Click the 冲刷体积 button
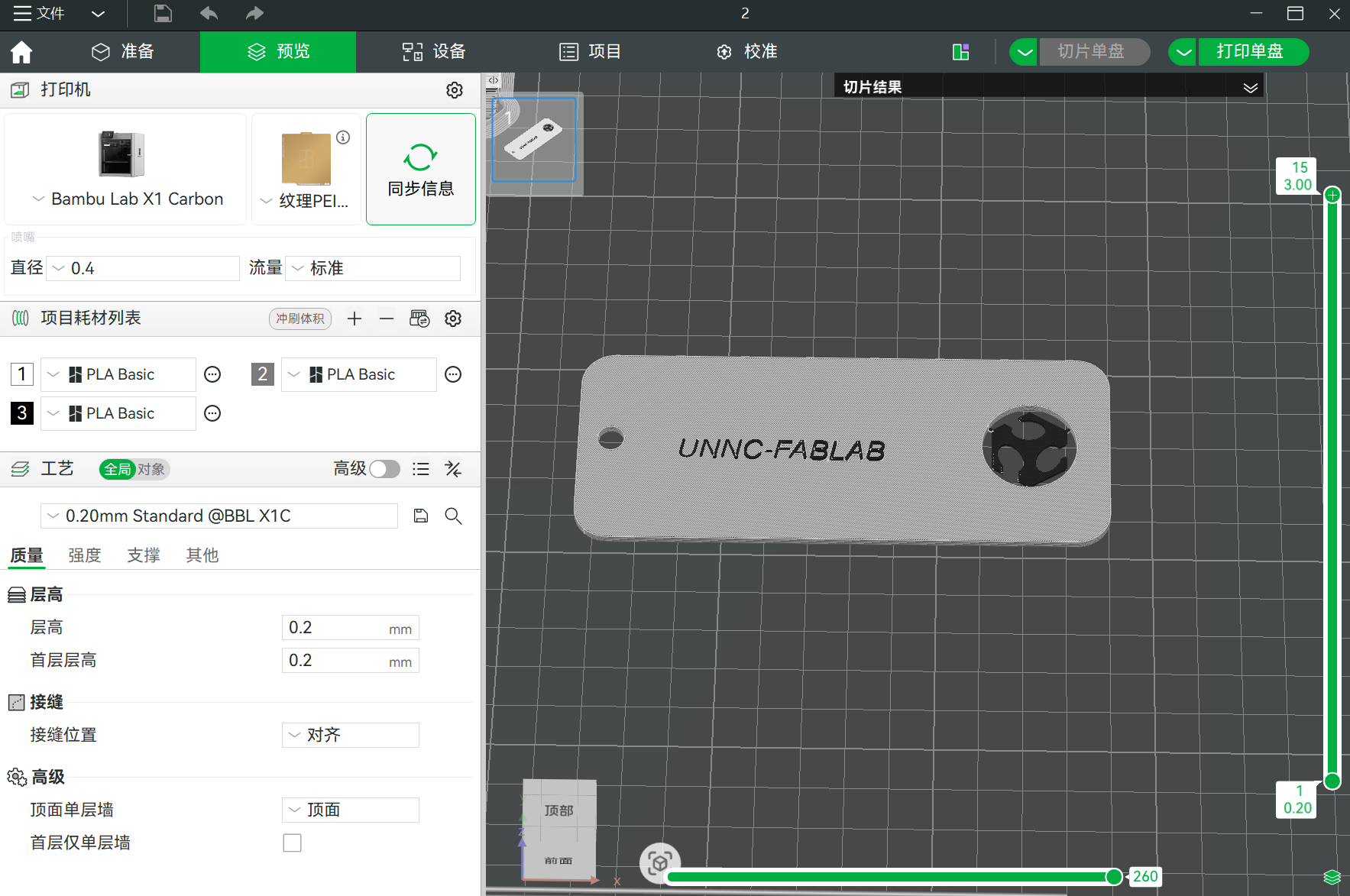The image size is (1350, 896). 300,319
